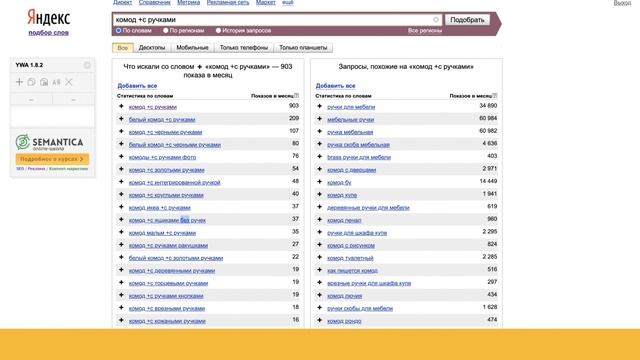Add 'комод мальм +с ручками' via plus icon
640x360 pixels.
[121, 232]
